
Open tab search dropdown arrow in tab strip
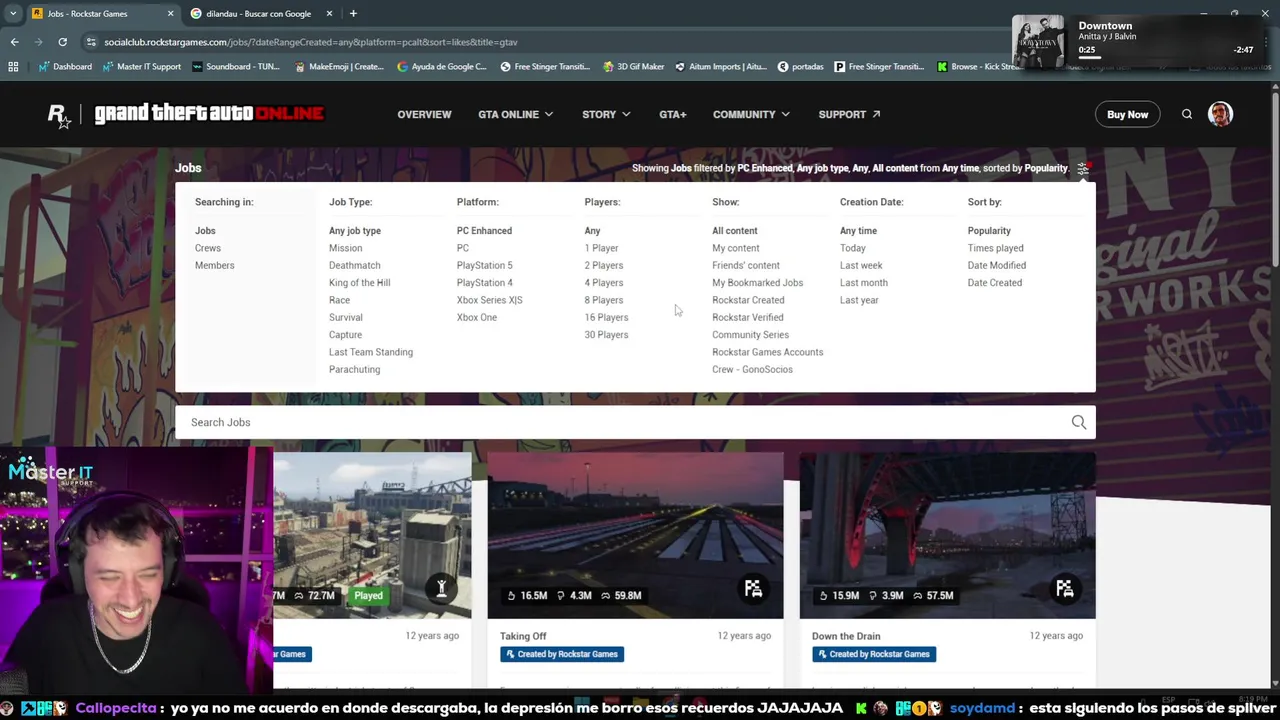[12, 13]
